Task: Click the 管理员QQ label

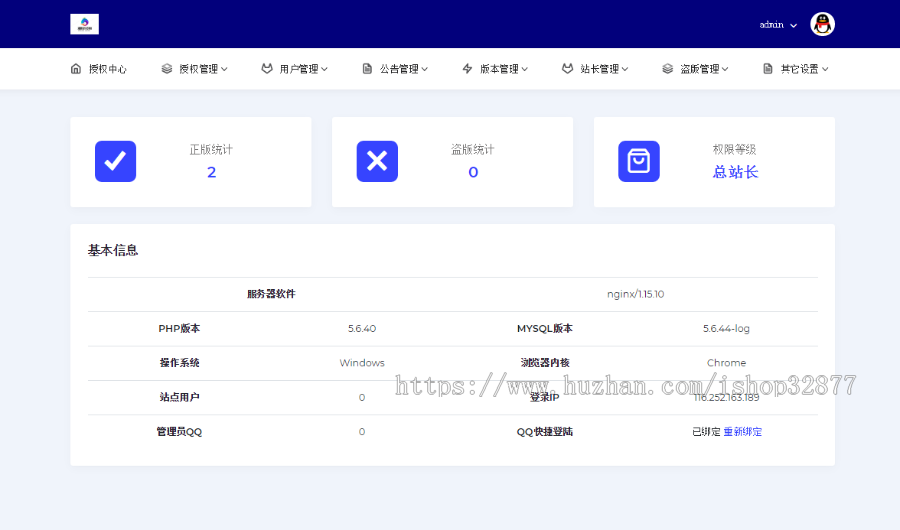Action: [179, 432]
